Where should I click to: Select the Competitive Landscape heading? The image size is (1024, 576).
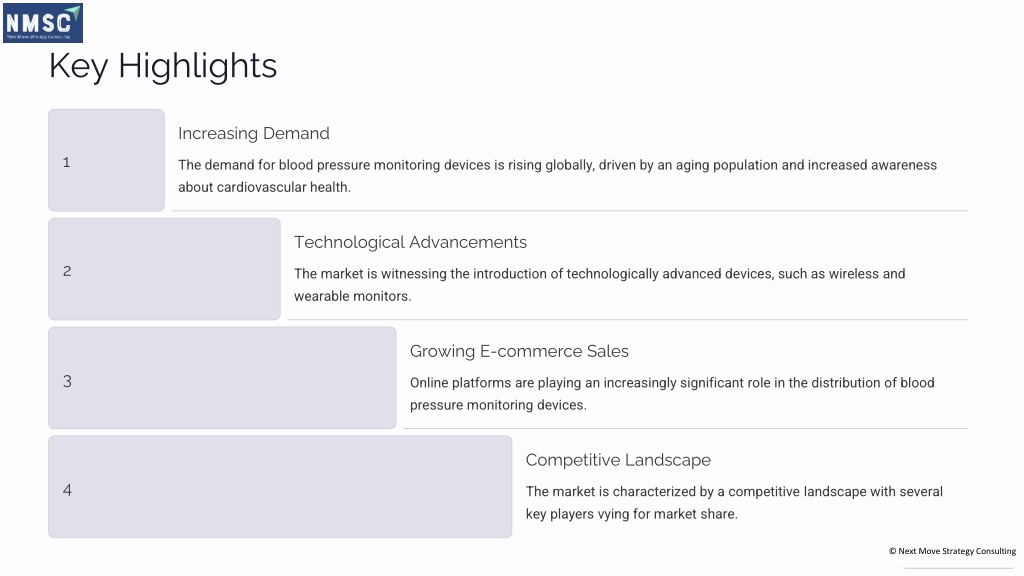click(x=618, y=460)
